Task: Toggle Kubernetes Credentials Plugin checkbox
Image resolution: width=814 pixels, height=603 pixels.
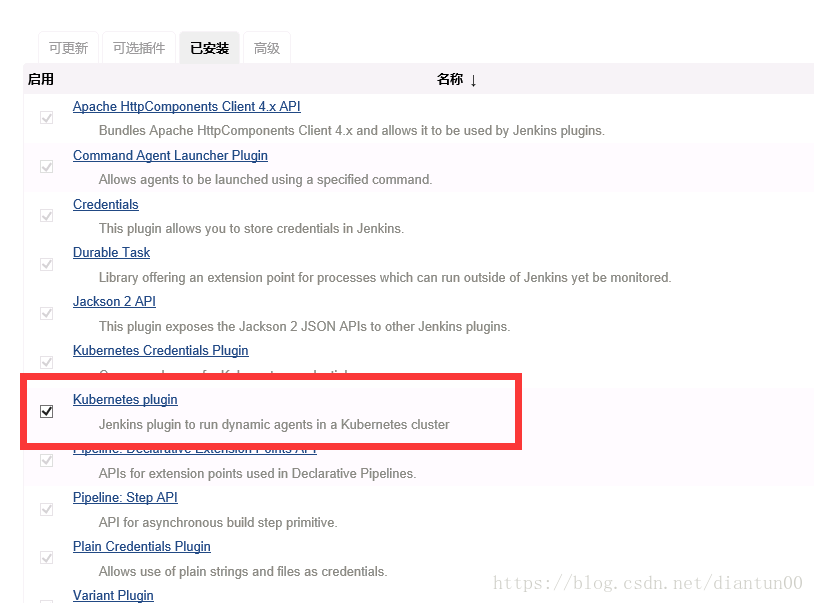Action: pos(47,362)
